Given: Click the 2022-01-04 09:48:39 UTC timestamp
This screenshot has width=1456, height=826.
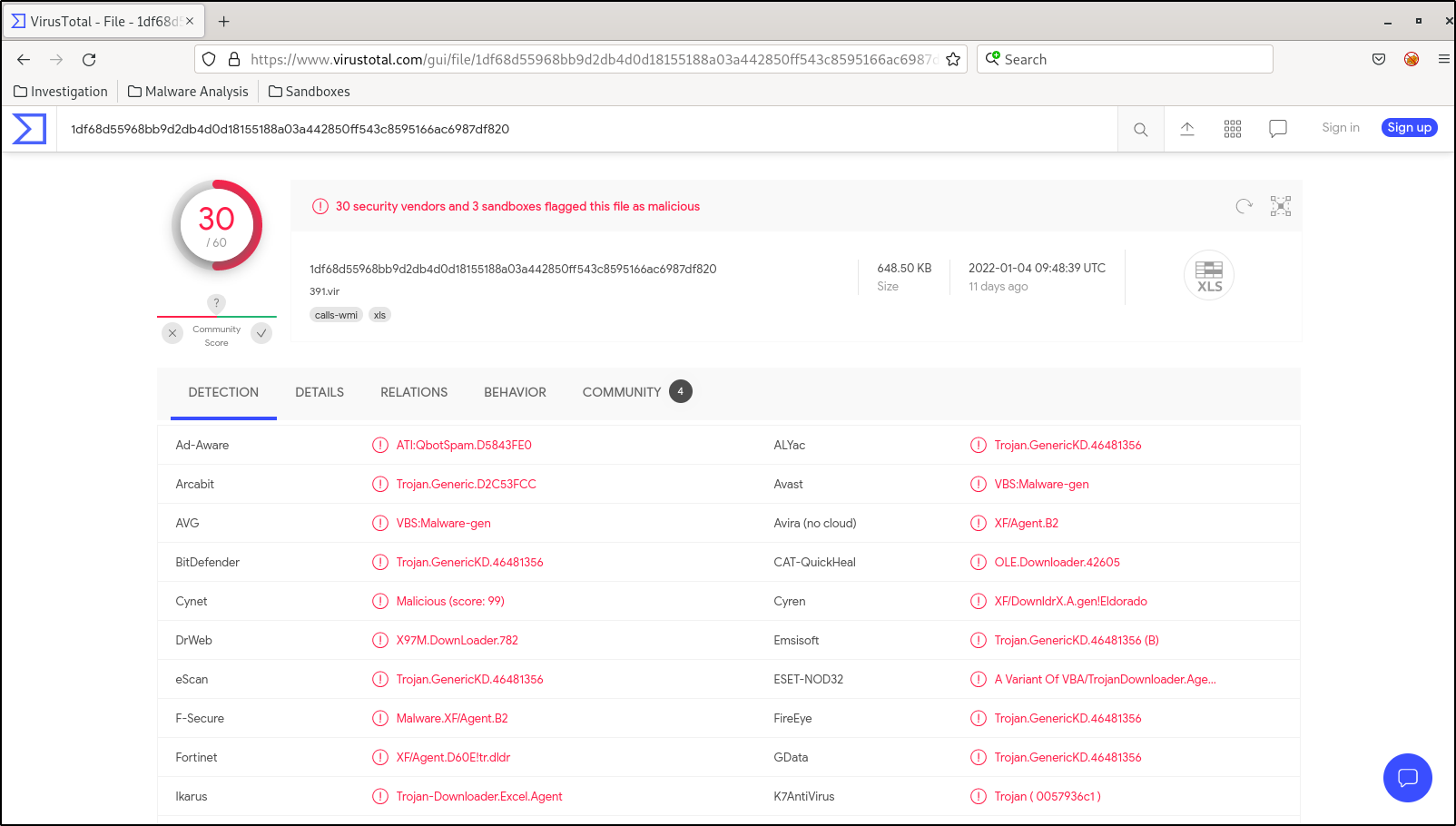Looking at the screenshot, I should (x=1037, y=268).
